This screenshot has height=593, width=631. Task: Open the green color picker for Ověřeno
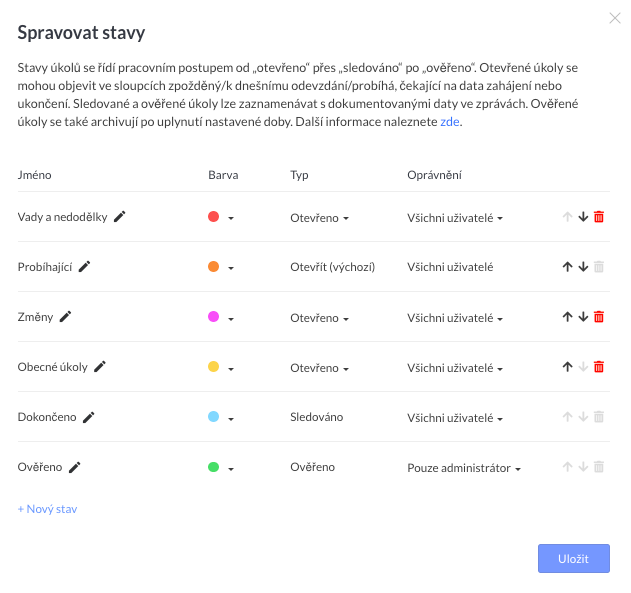(x=221, y=467)
